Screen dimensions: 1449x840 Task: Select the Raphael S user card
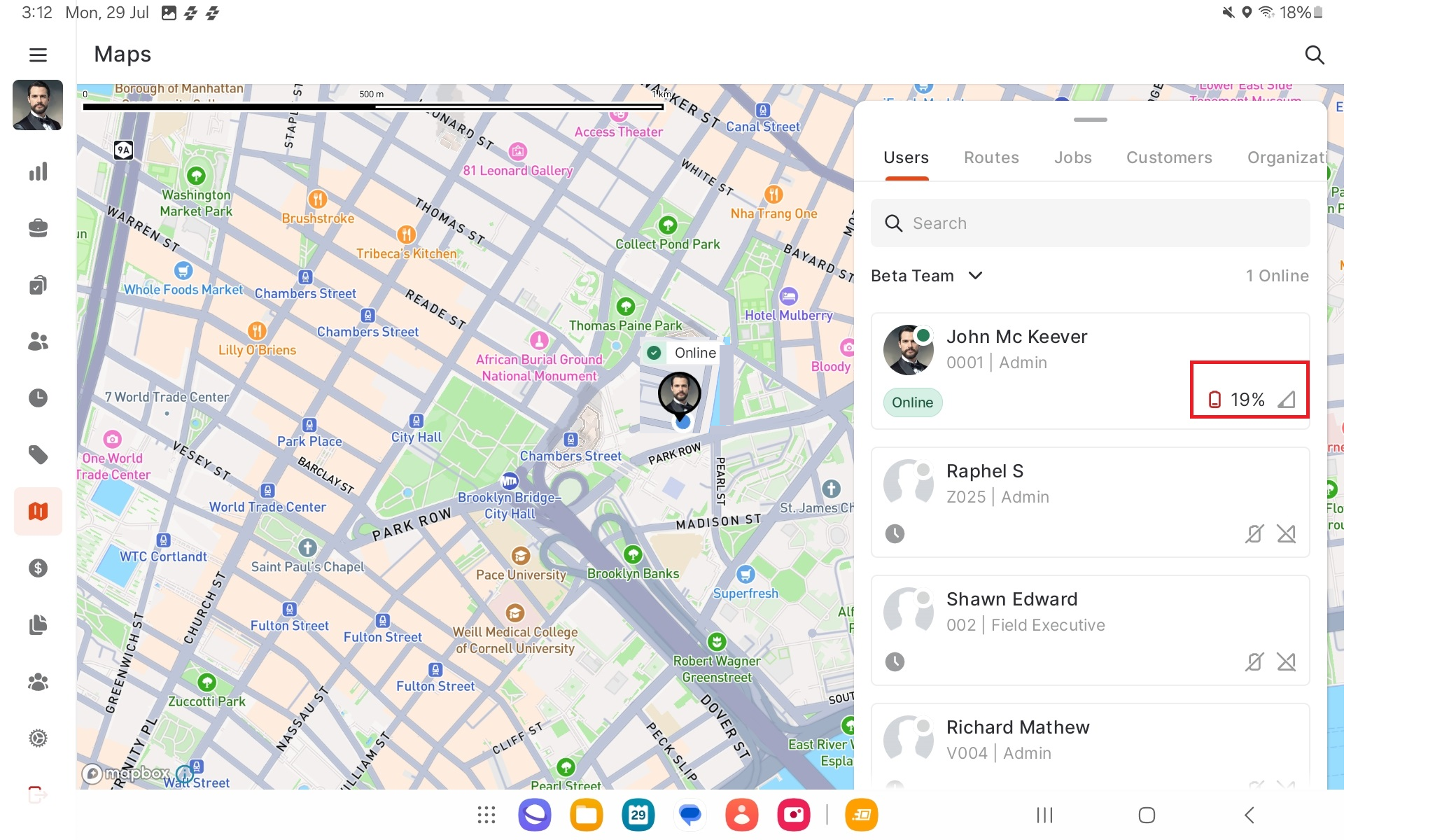(x=1089, y=502)
